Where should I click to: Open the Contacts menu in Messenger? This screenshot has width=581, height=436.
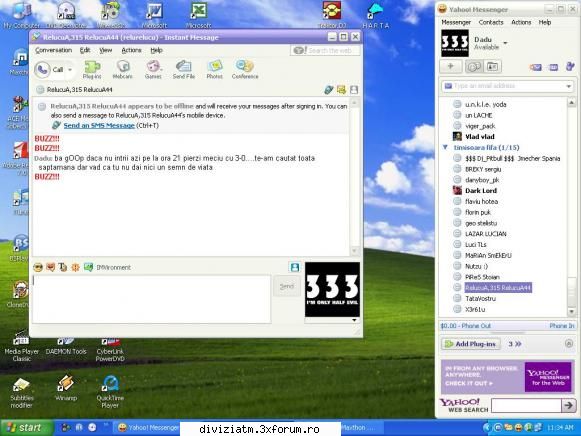point(491,22)
